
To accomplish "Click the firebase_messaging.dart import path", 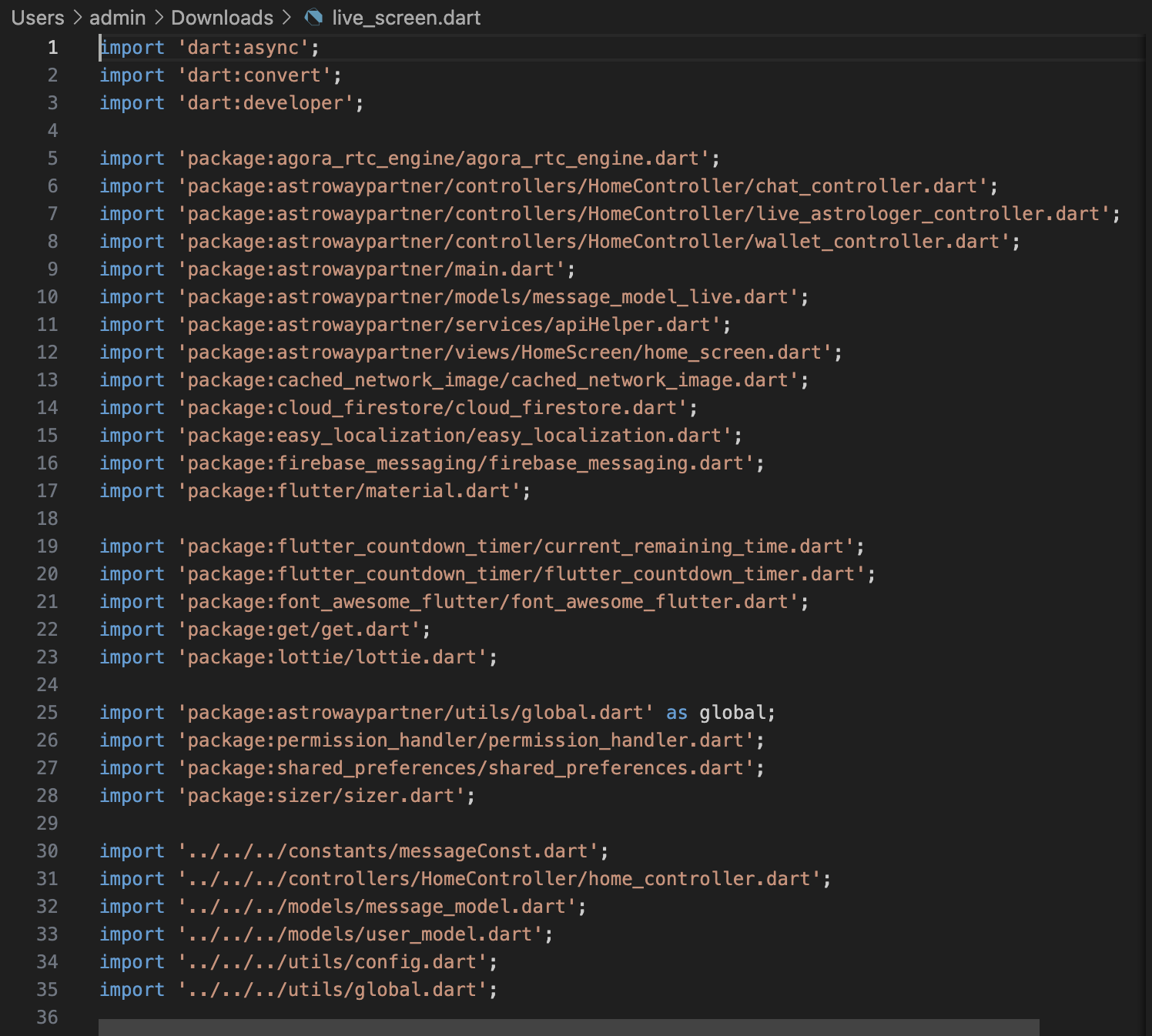I will point(466,463).
